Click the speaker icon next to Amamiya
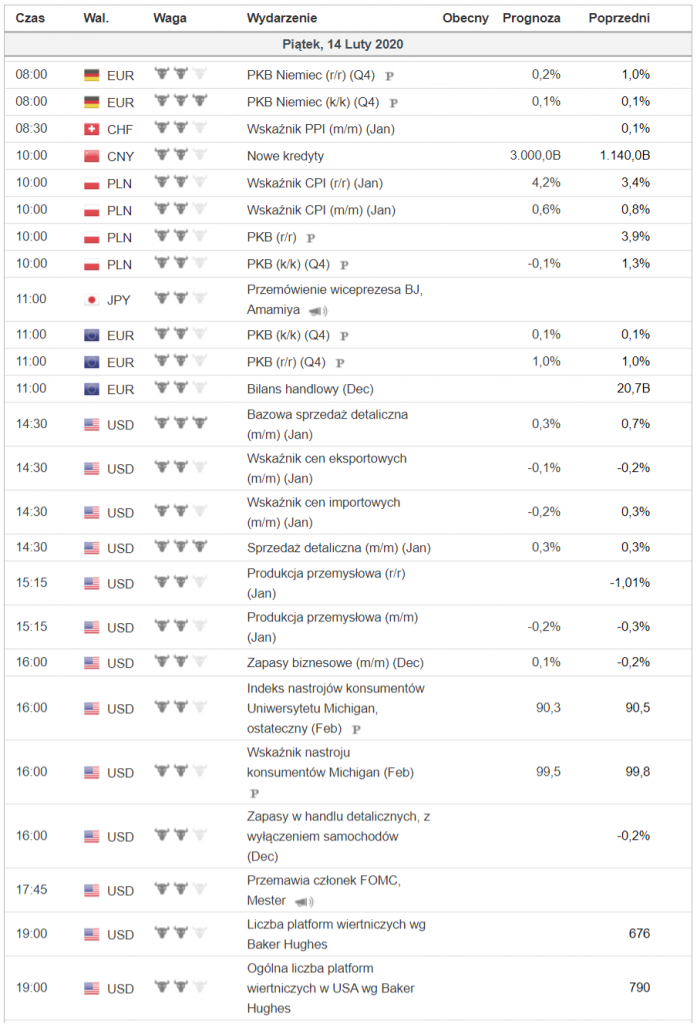 point(318,311)
